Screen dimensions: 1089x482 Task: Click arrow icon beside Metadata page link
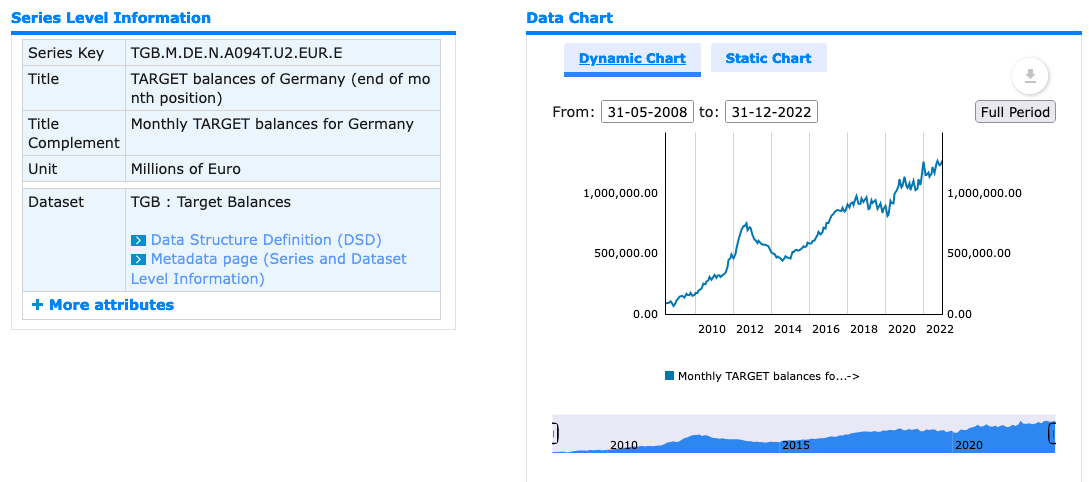(138, 260)
